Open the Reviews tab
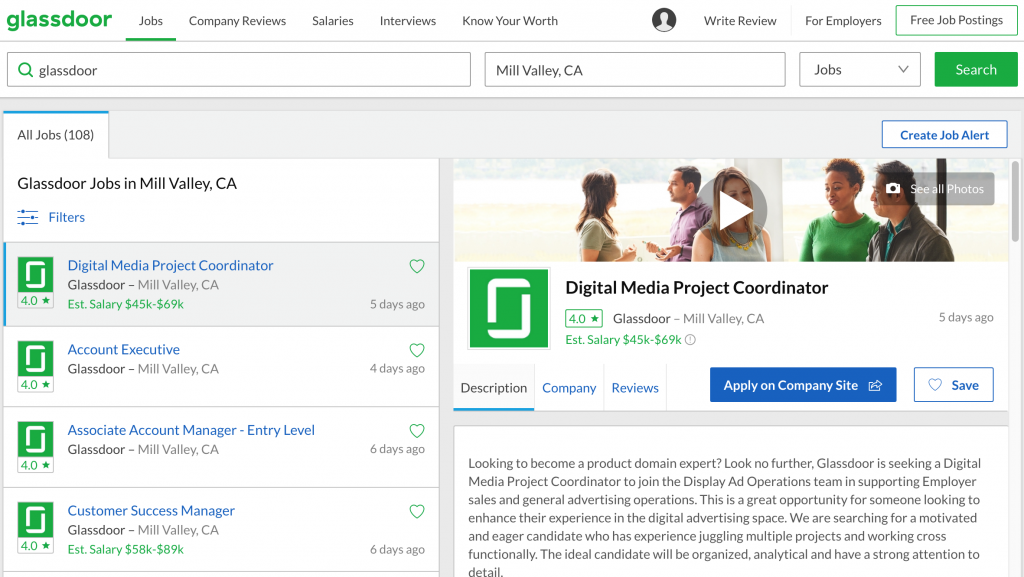1024x577 pixels. (x=635, y=388)
